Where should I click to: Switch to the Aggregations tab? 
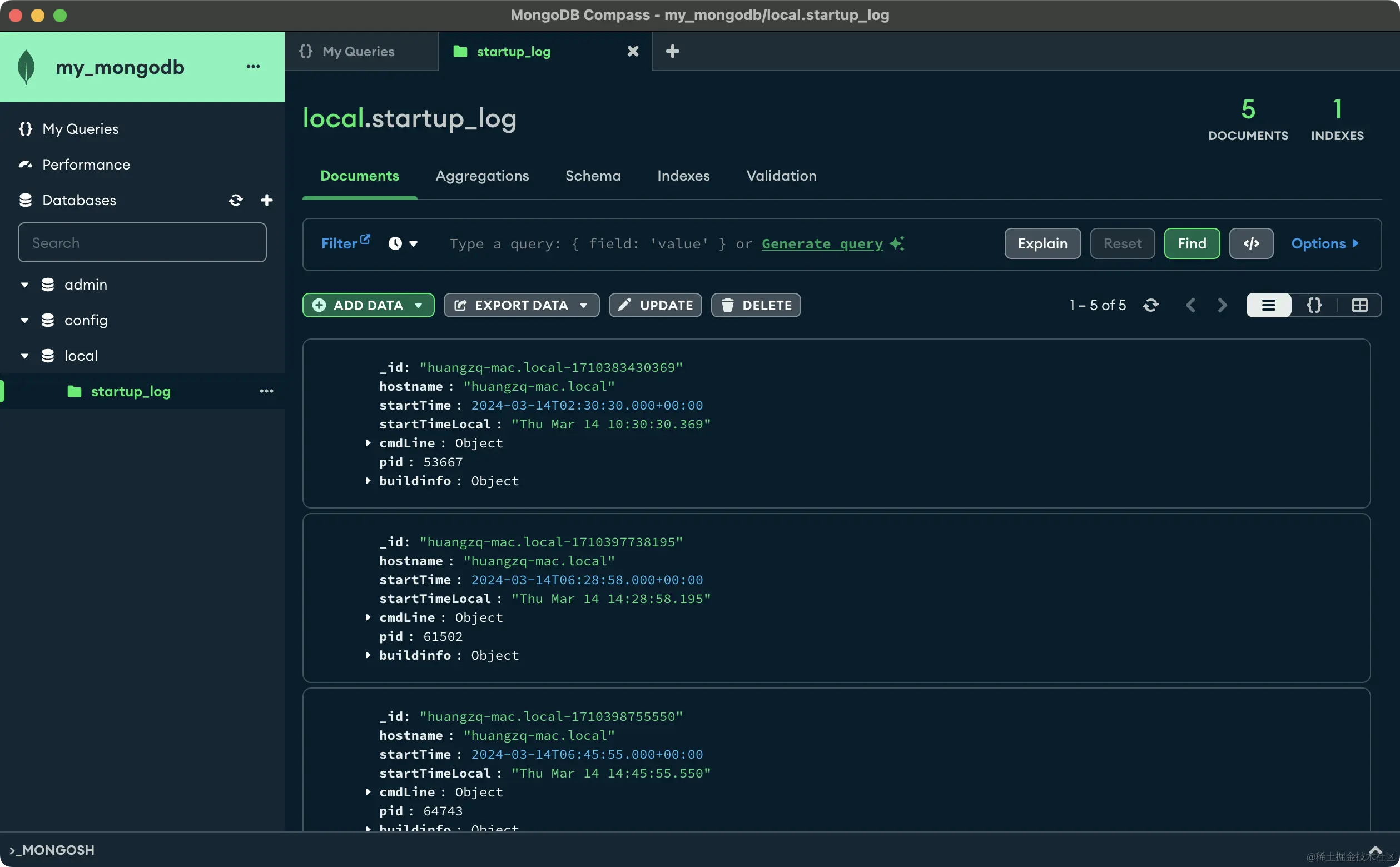481,176
